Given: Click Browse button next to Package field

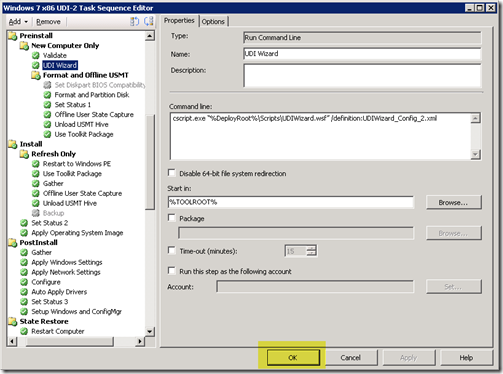Looking at the screenshot, I should [x=454, y=233].
